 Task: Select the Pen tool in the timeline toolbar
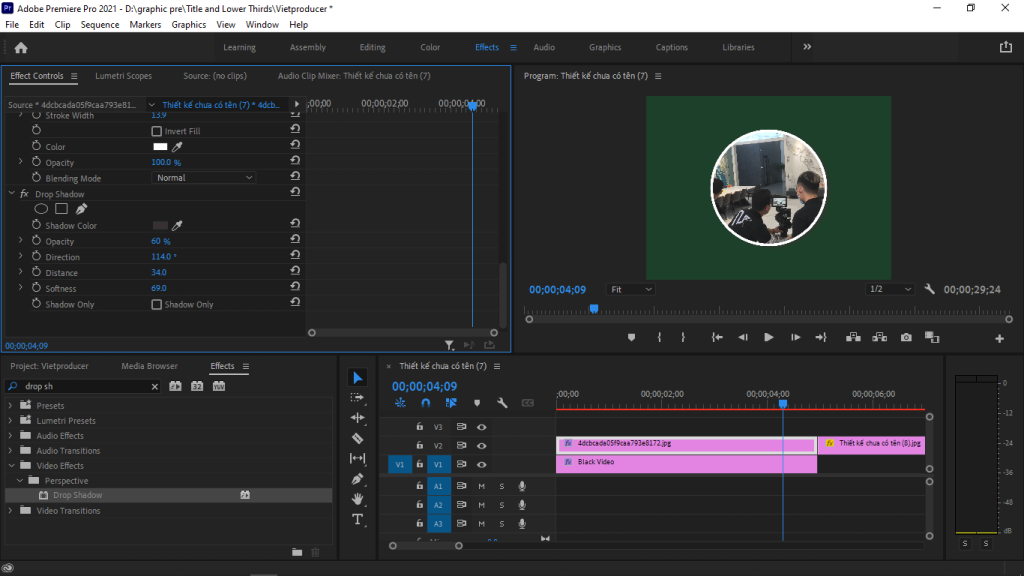coord(357,477)
